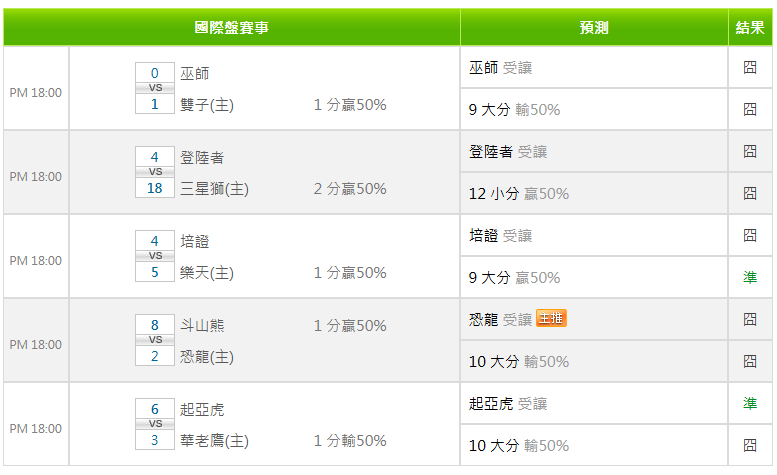Click the 囧 result for 12 小分

pyautogui.click(x=750, y=193)
